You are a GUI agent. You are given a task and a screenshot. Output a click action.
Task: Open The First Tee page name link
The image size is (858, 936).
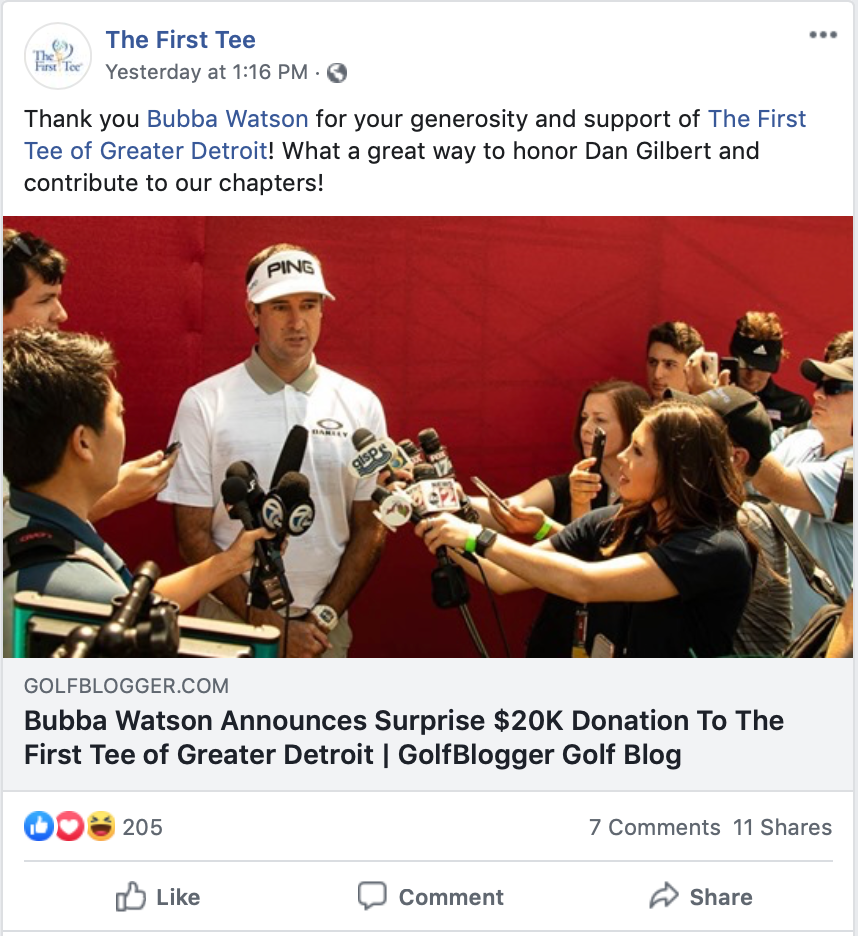180,39
